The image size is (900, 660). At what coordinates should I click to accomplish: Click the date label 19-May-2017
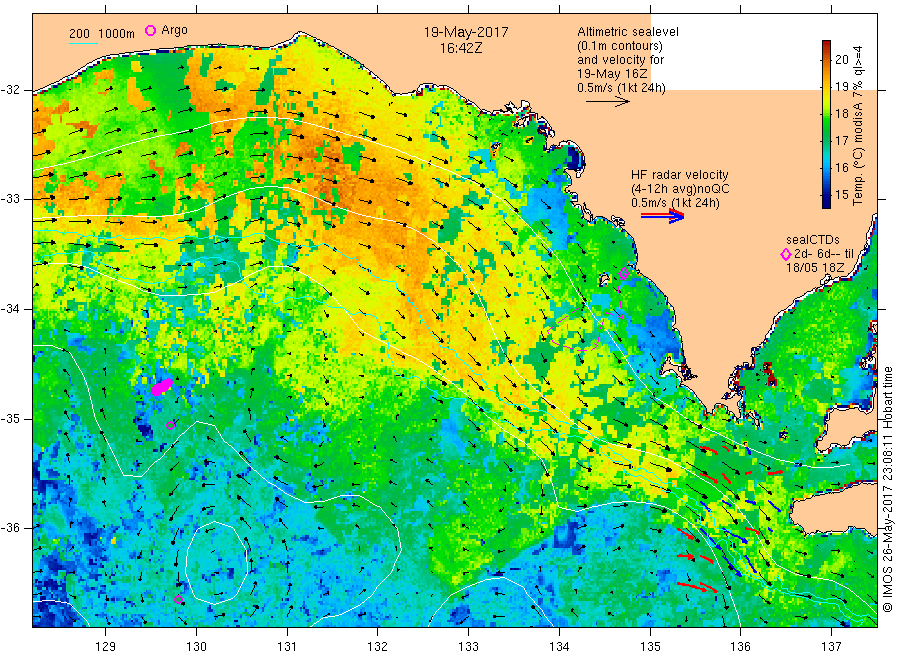(466, 32)
